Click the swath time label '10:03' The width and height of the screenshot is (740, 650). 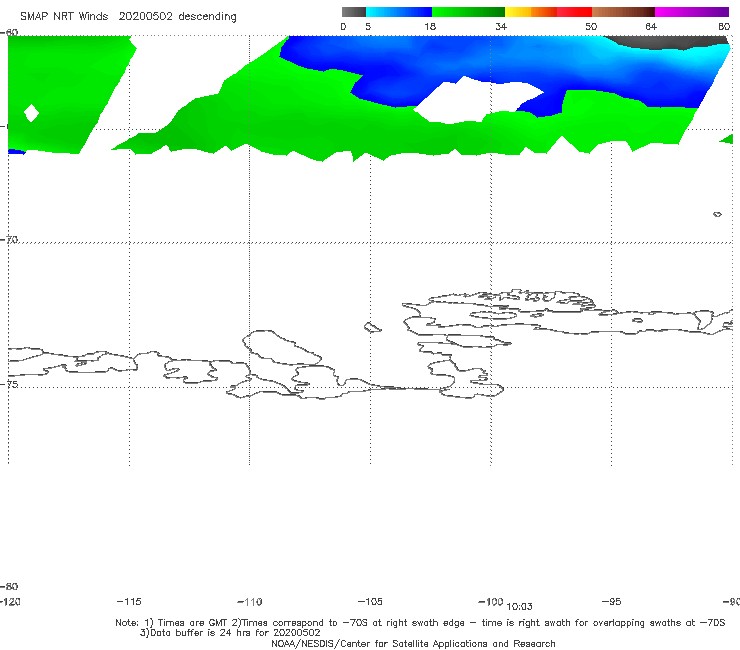tap(519, 607)
